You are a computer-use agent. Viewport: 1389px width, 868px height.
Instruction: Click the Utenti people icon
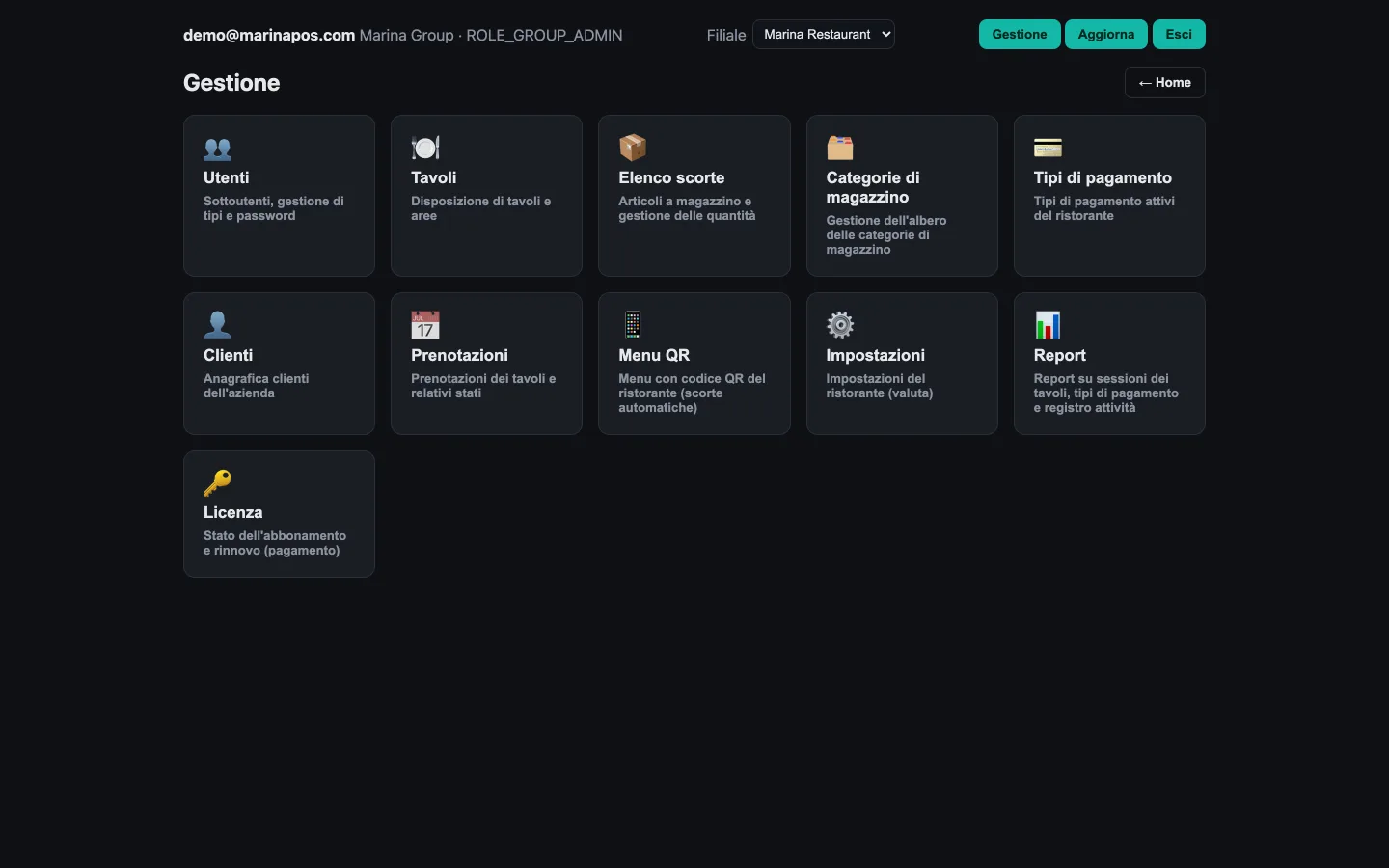(218, 149)
